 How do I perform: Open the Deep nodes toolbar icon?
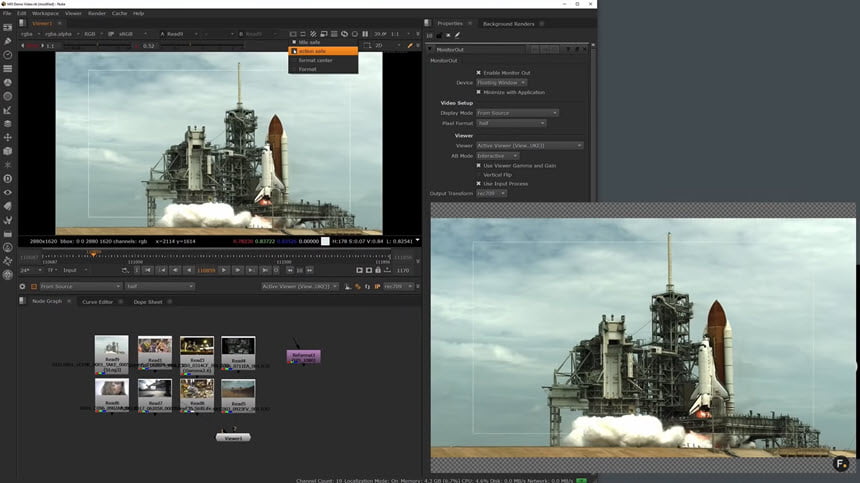click(x=8, y=178)
